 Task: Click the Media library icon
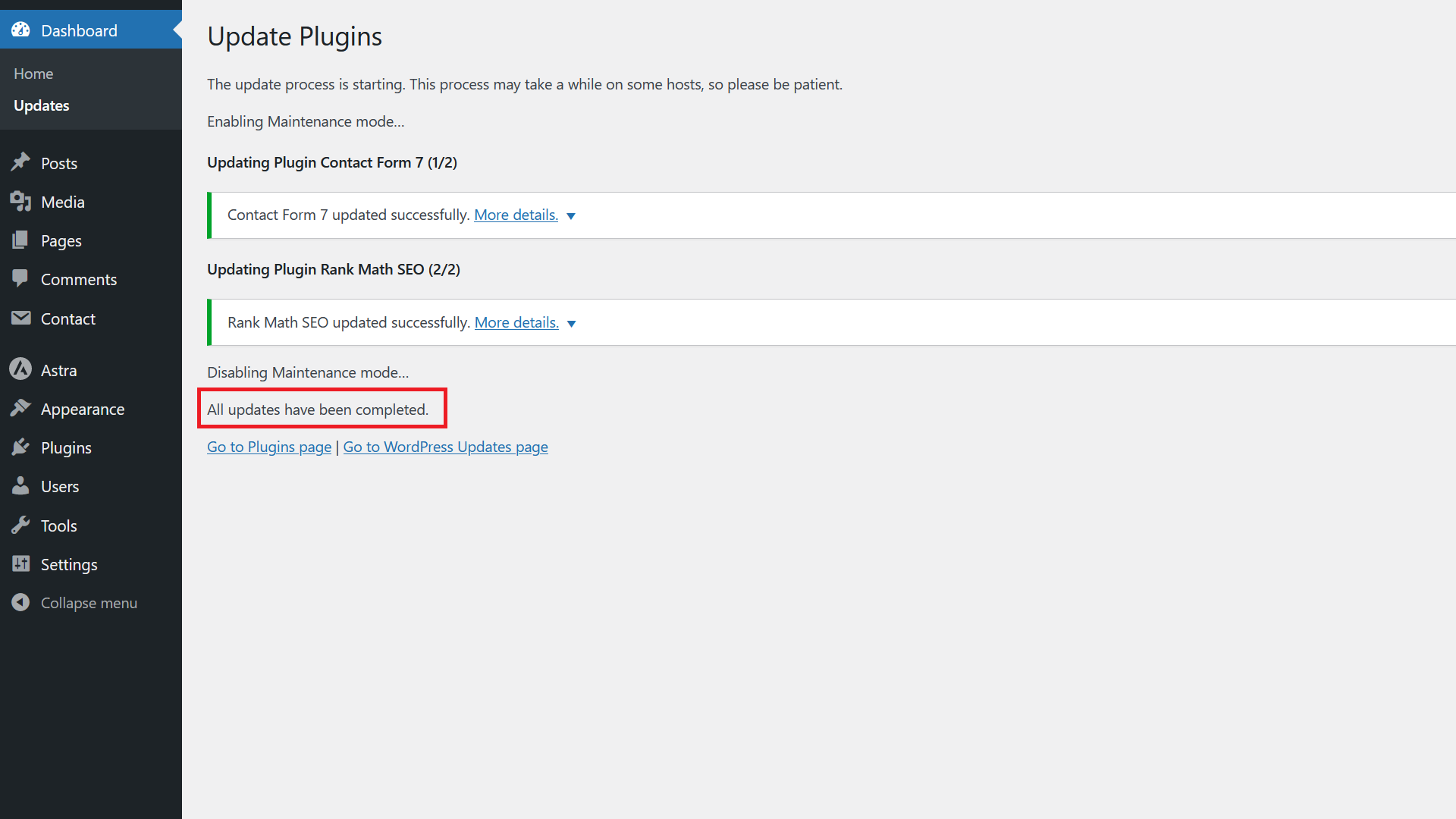(20, 202)
